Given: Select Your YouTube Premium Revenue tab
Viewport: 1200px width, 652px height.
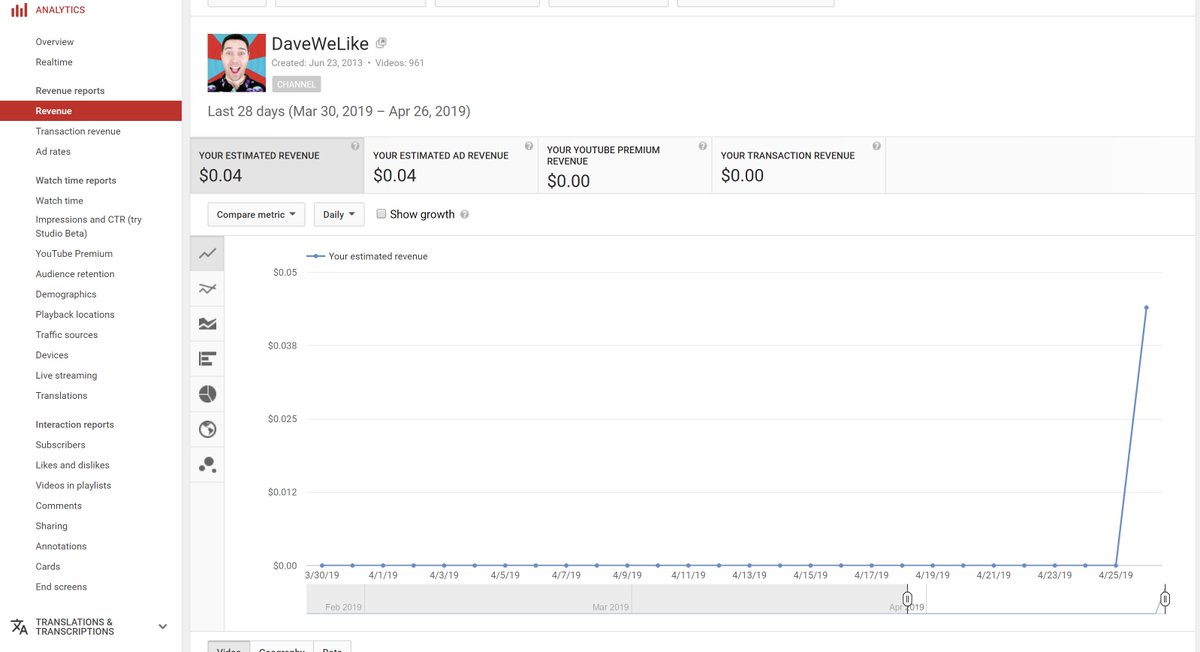Looking at the screenshot, I should tap(625, 165).
